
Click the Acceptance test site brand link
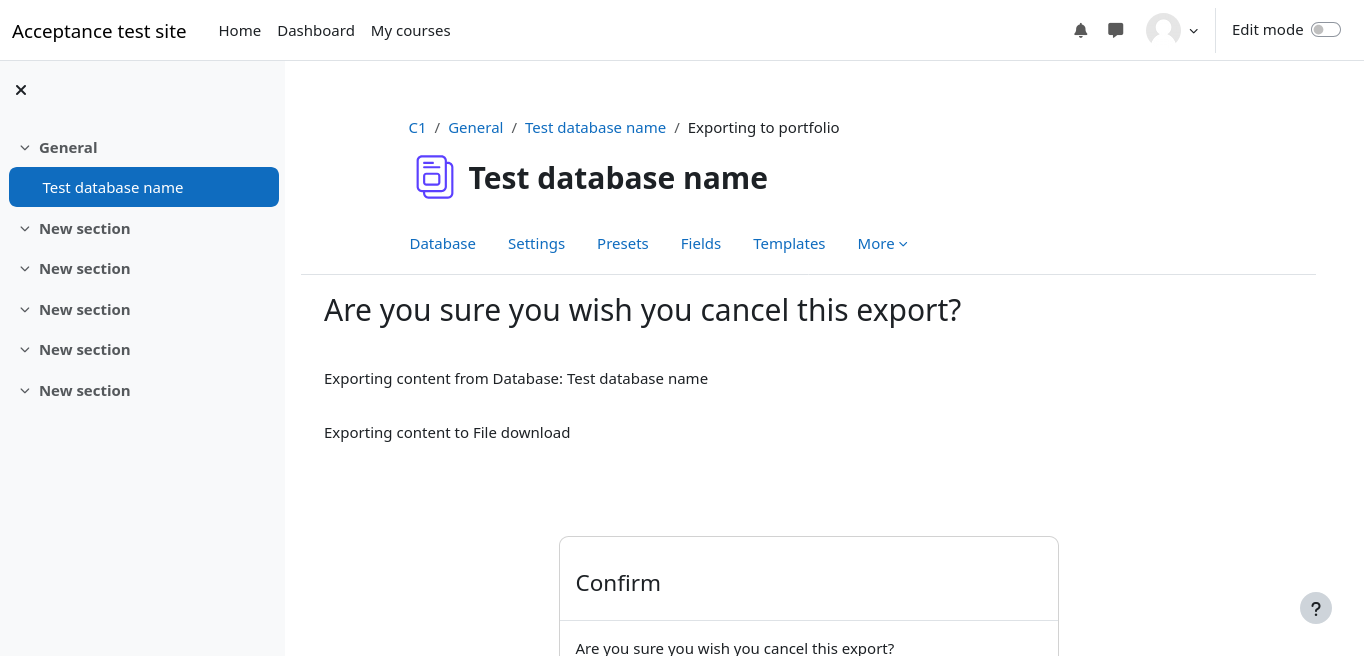(x=99, y=31)
